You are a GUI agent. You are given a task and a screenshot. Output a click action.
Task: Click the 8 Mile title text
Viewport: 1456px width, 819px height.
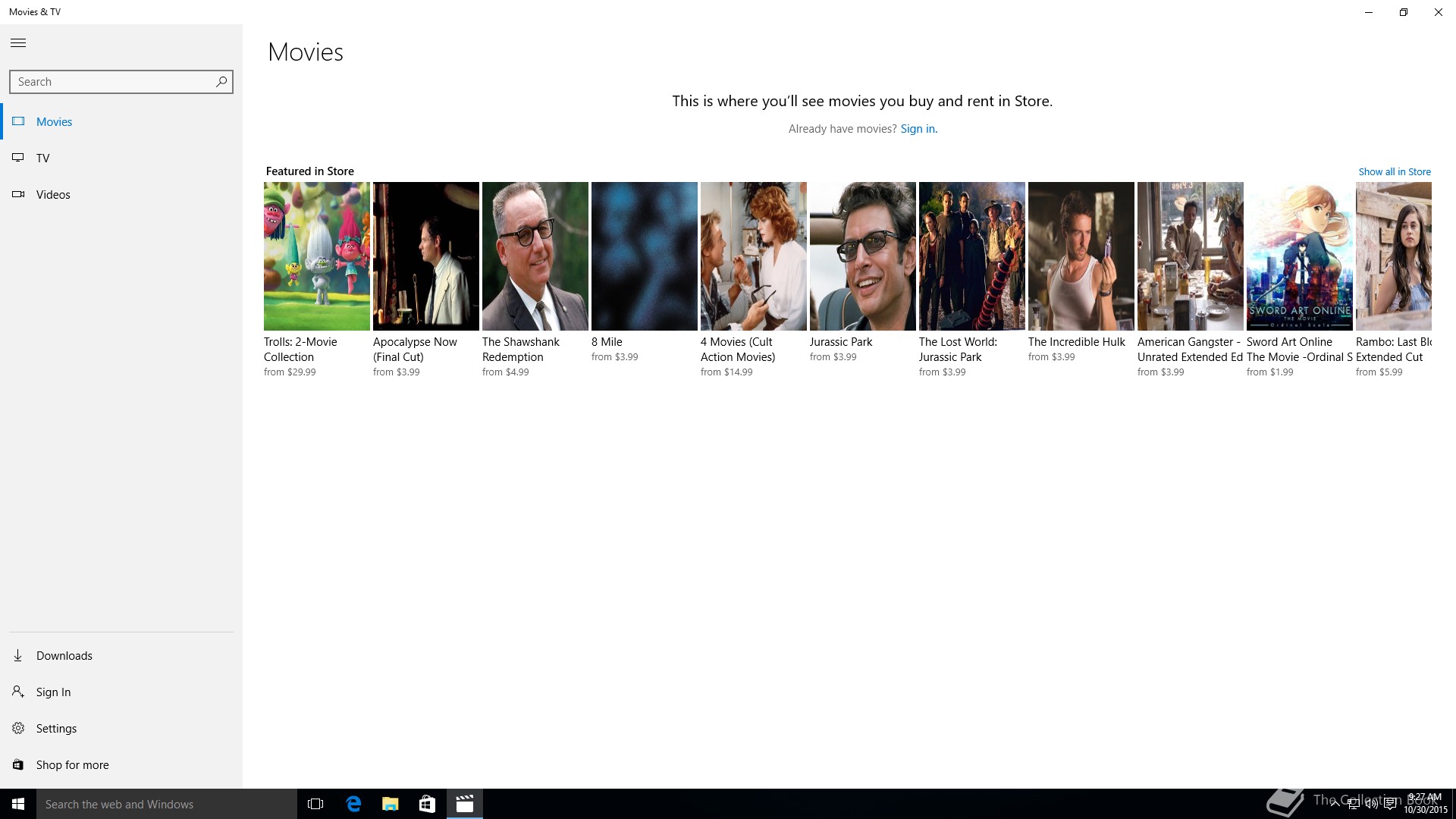[607, 342]
